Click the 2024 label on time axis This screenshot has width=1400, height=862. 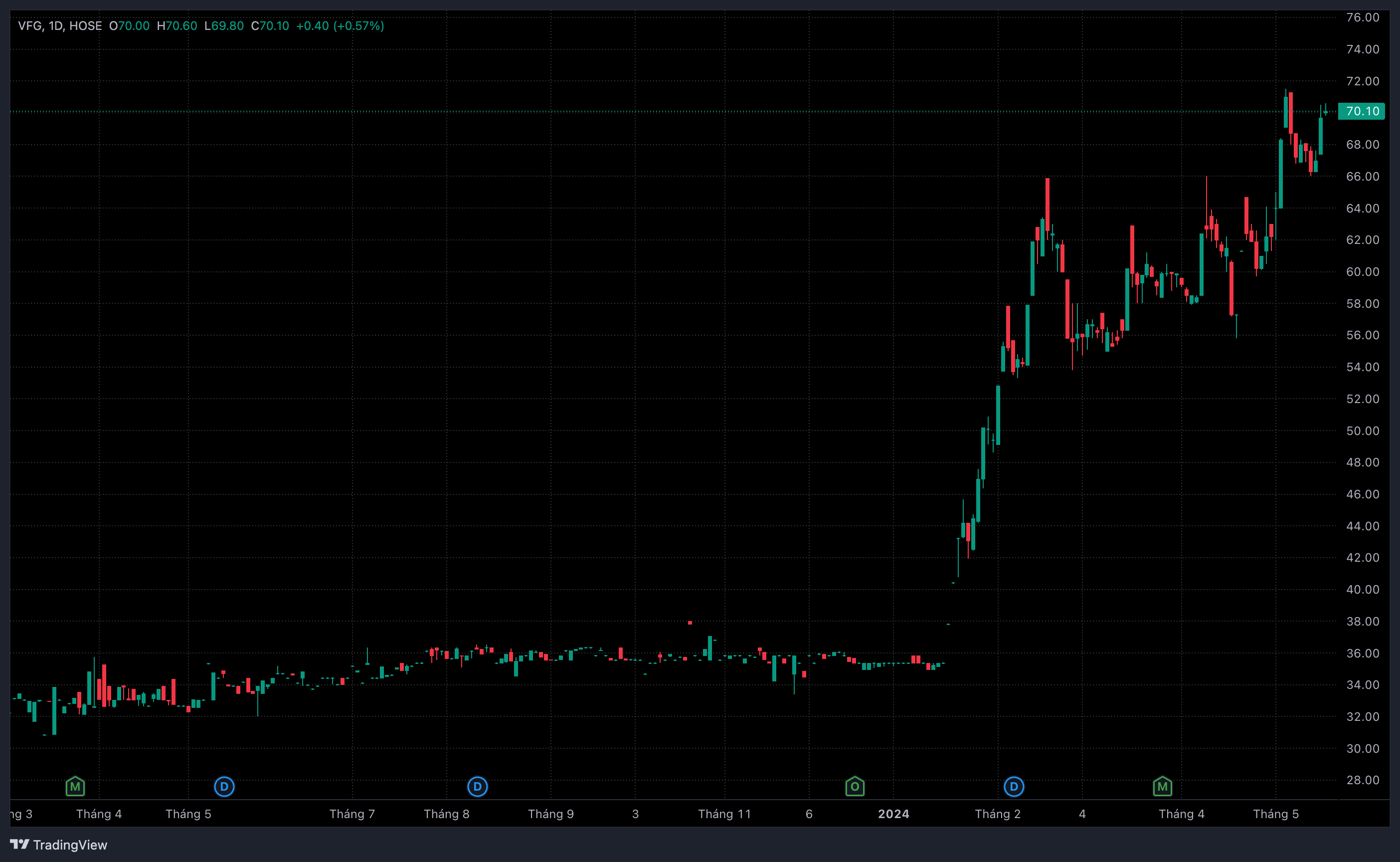coord(893,814)
